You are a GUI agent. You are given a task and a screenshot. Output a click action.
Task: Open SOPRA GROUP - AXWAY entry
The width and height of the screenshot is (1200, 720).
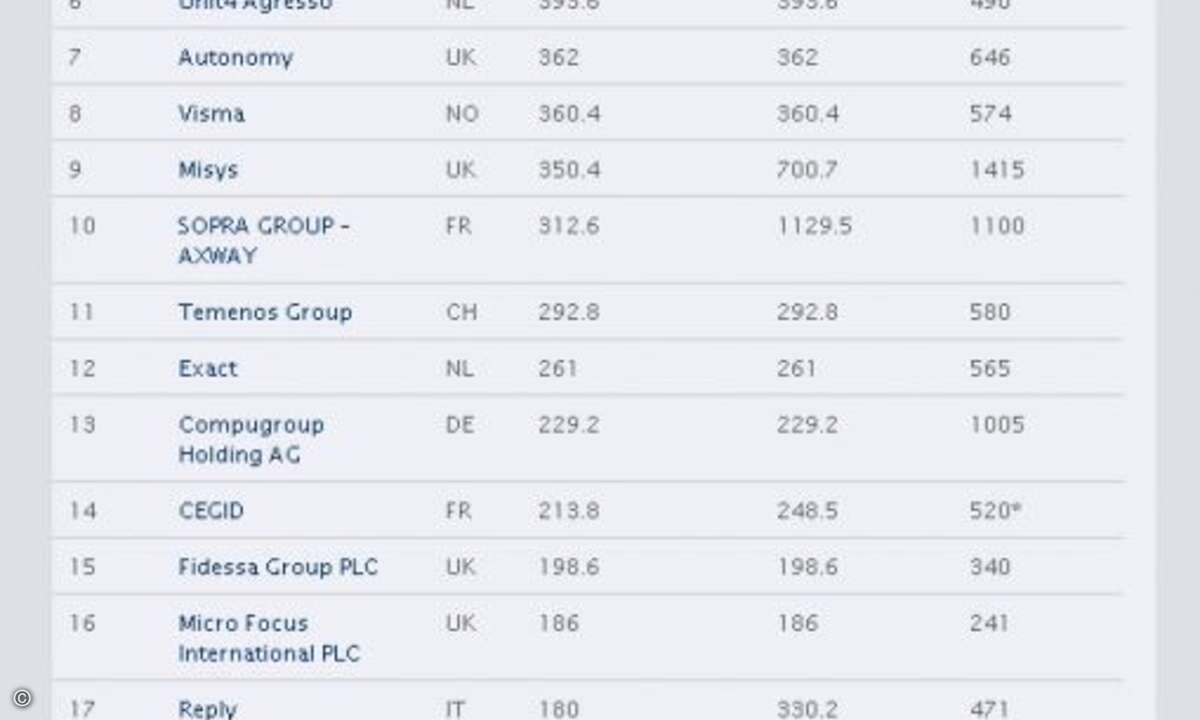coord(264,241)
